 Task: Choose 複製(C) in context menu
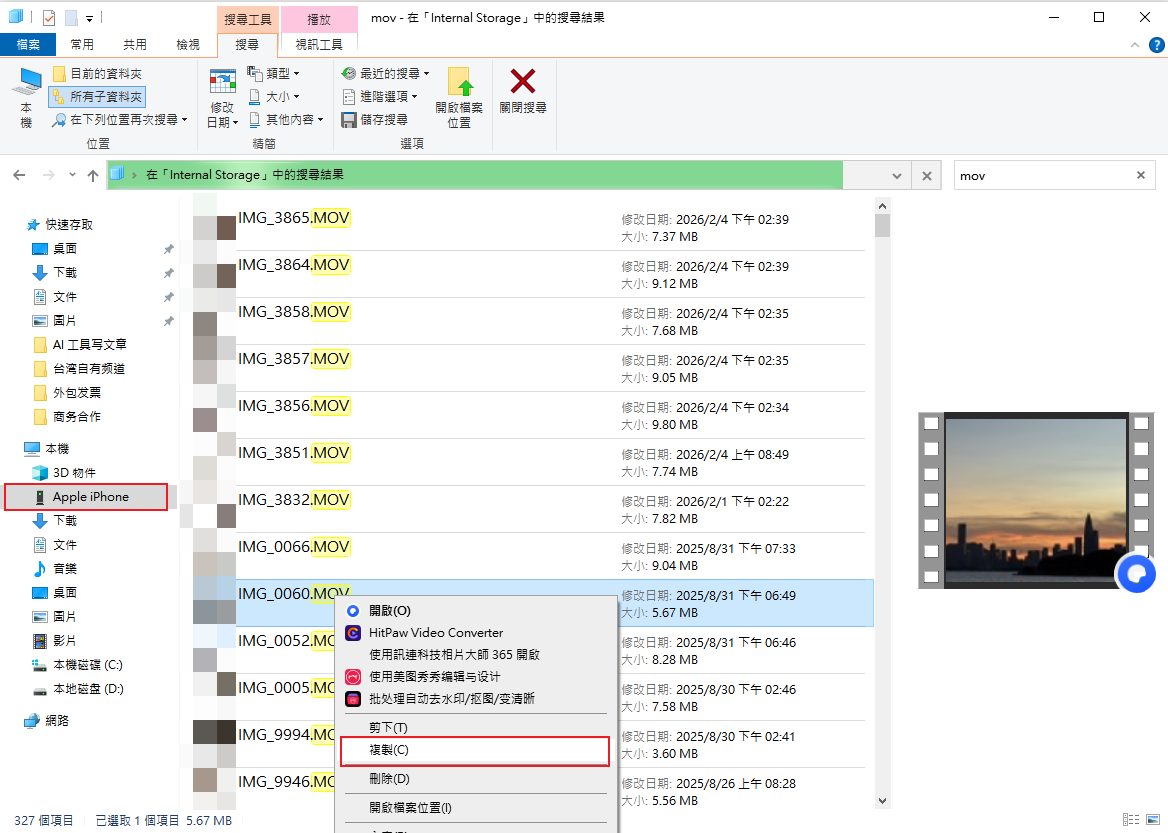click(x=474, y=750)
